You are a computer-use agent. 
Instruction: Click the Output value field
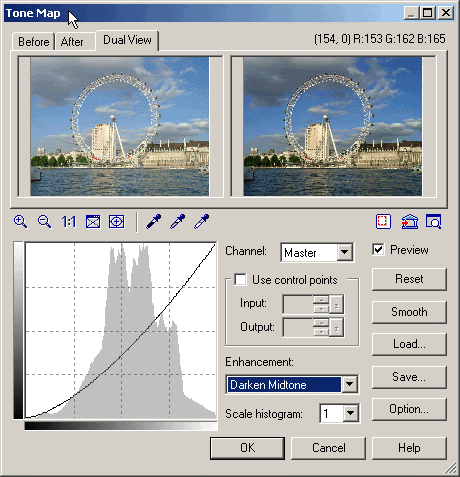[298, 328]
